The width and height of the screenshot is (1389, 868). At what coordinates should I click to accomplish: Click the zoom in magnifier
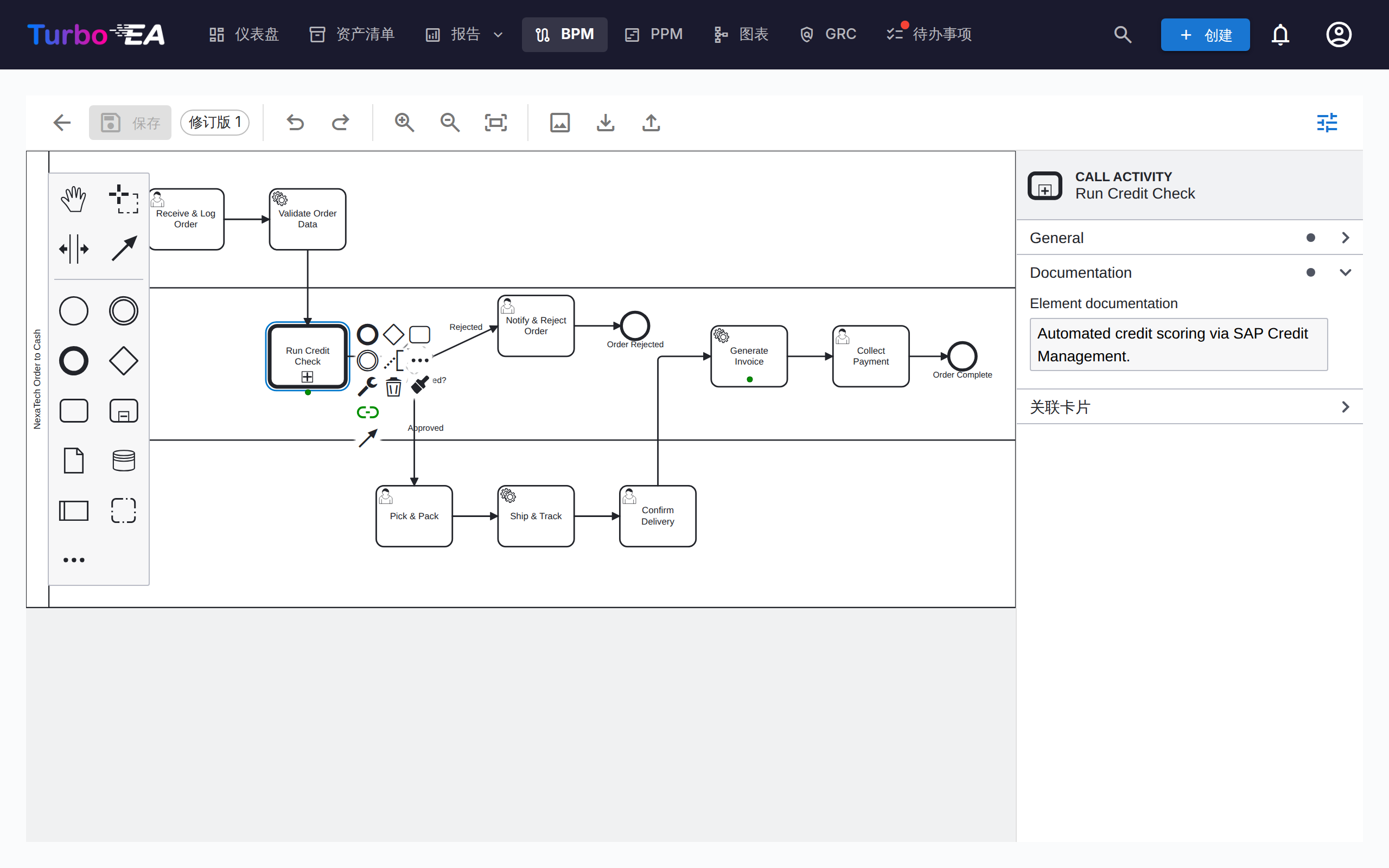(x=404, y=122)
